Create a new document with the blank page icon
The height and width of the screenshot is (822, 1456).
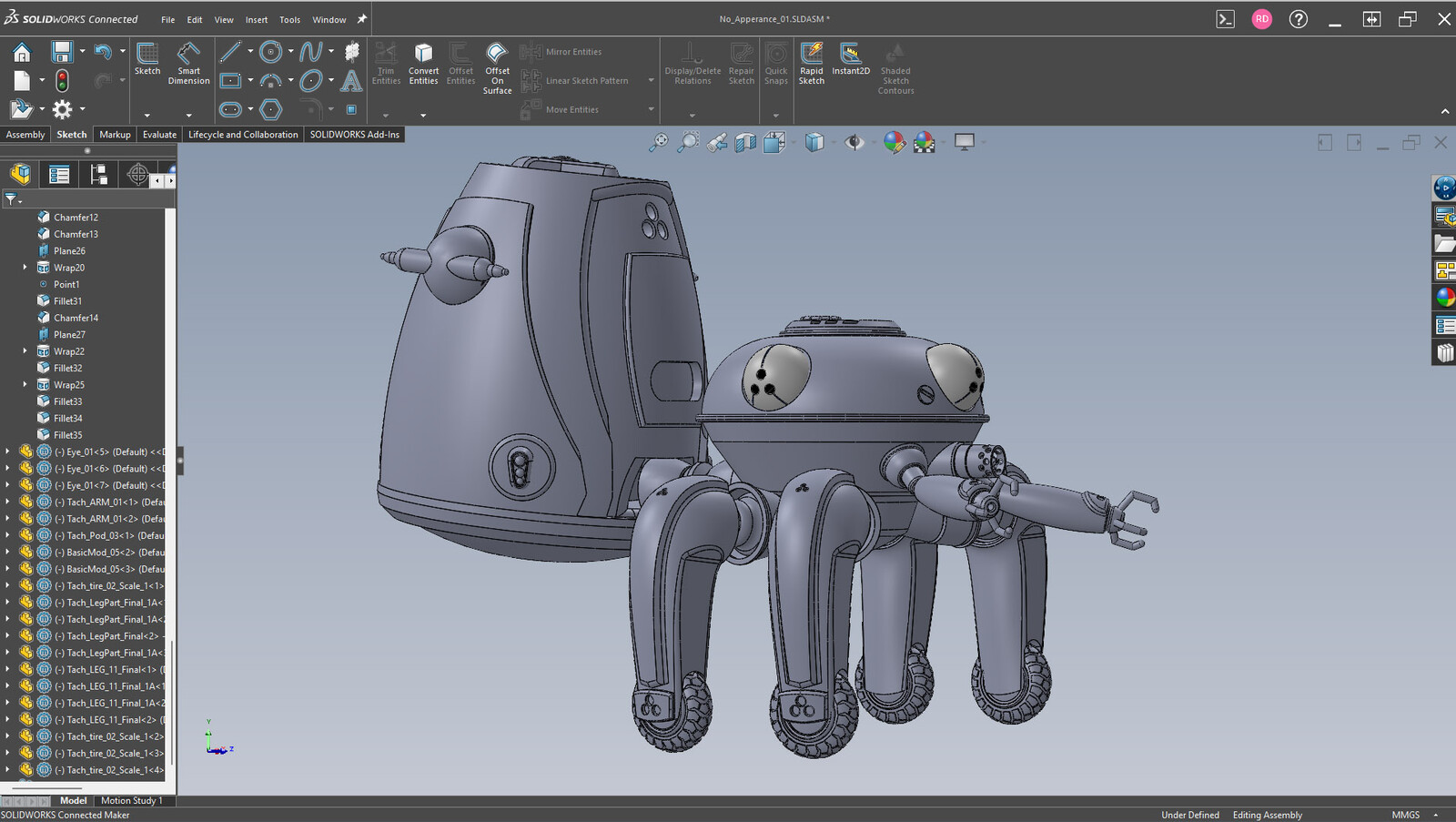[21, 81]
